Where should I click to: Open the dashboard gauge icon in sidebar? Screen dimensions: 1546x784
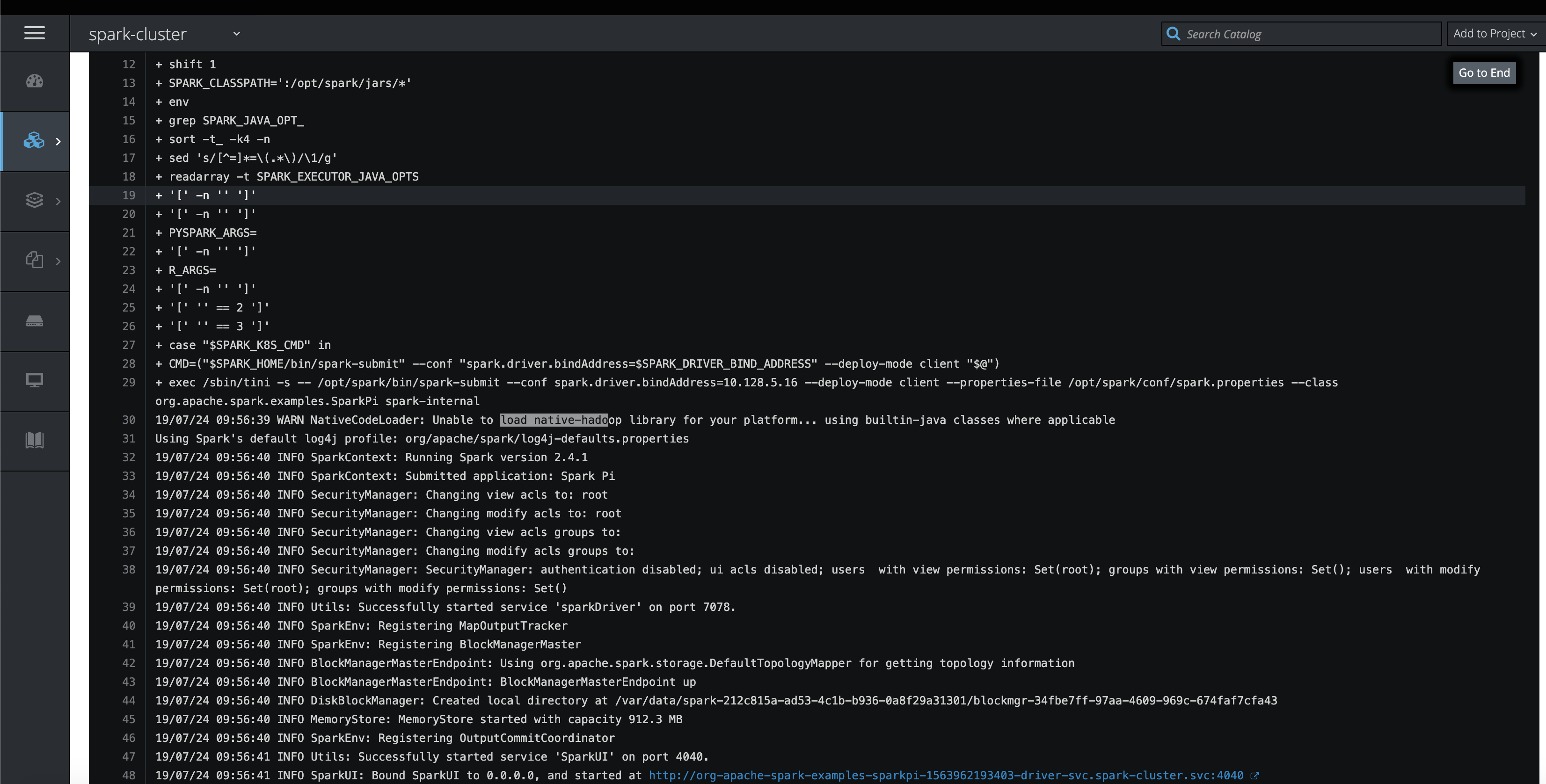click(34, 81)
